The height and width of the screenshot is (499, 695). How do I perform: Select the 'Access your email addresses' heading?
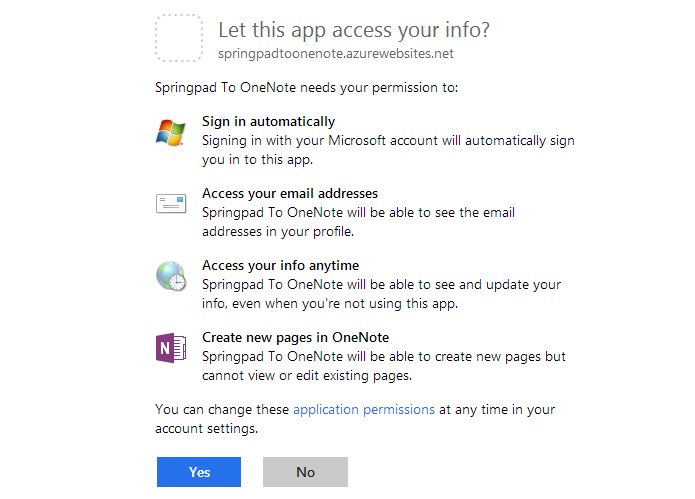tap(290, 194)
